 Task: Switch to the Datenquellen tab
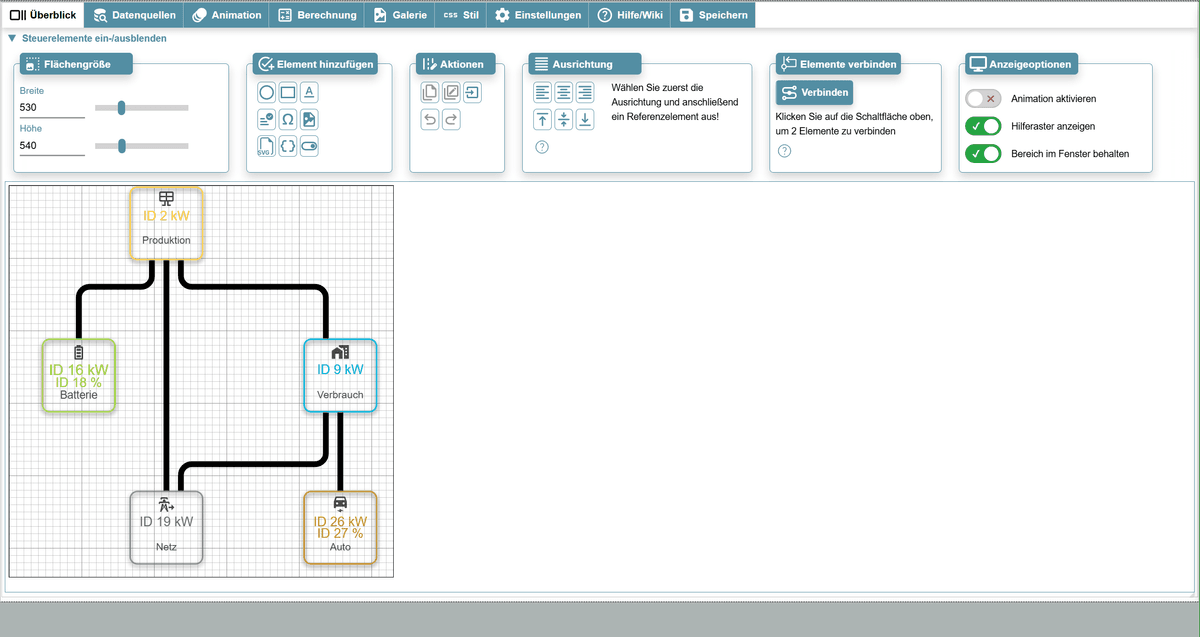tap(134, 15)
